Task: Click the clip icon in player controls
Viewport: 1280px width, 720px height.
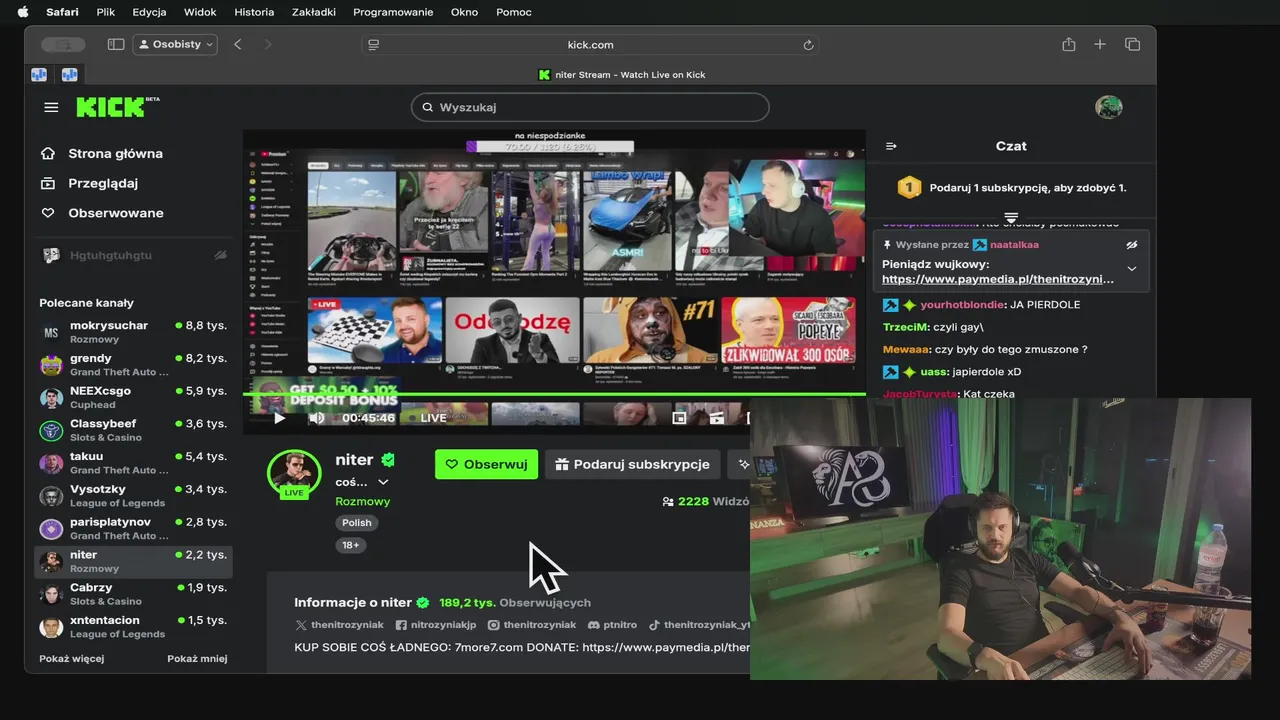Action: 717,418
